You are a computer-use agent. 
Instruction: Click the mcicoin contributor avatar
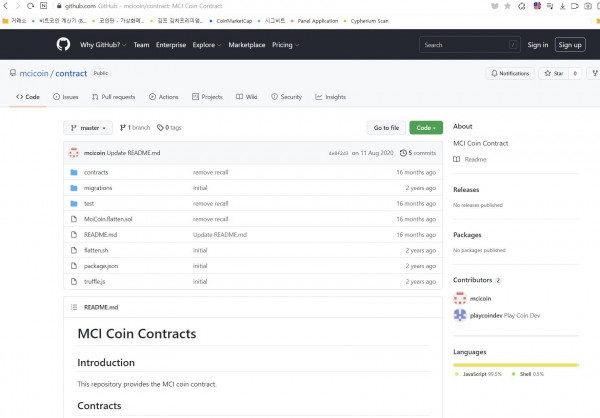[x=460, y=298]
